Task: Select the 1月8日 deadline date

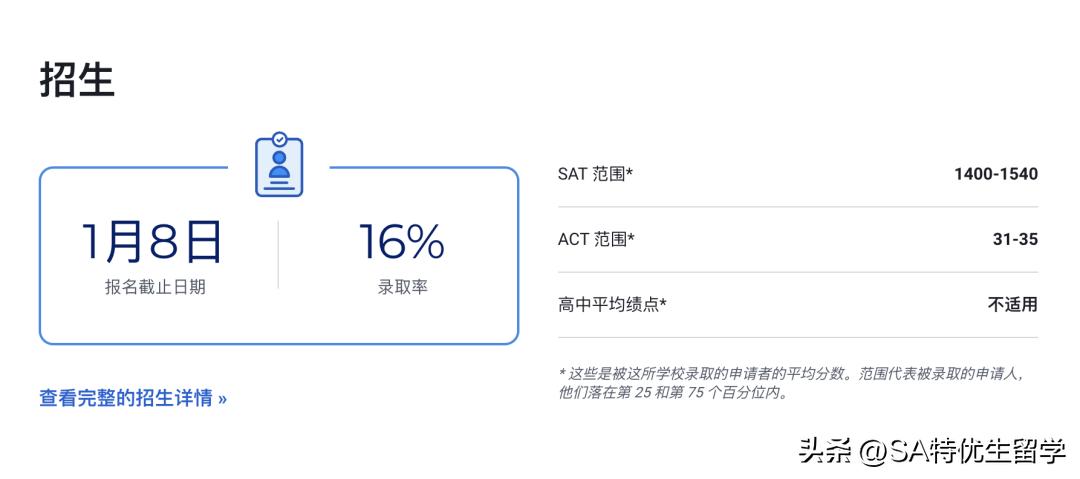Action: (152, 242)
